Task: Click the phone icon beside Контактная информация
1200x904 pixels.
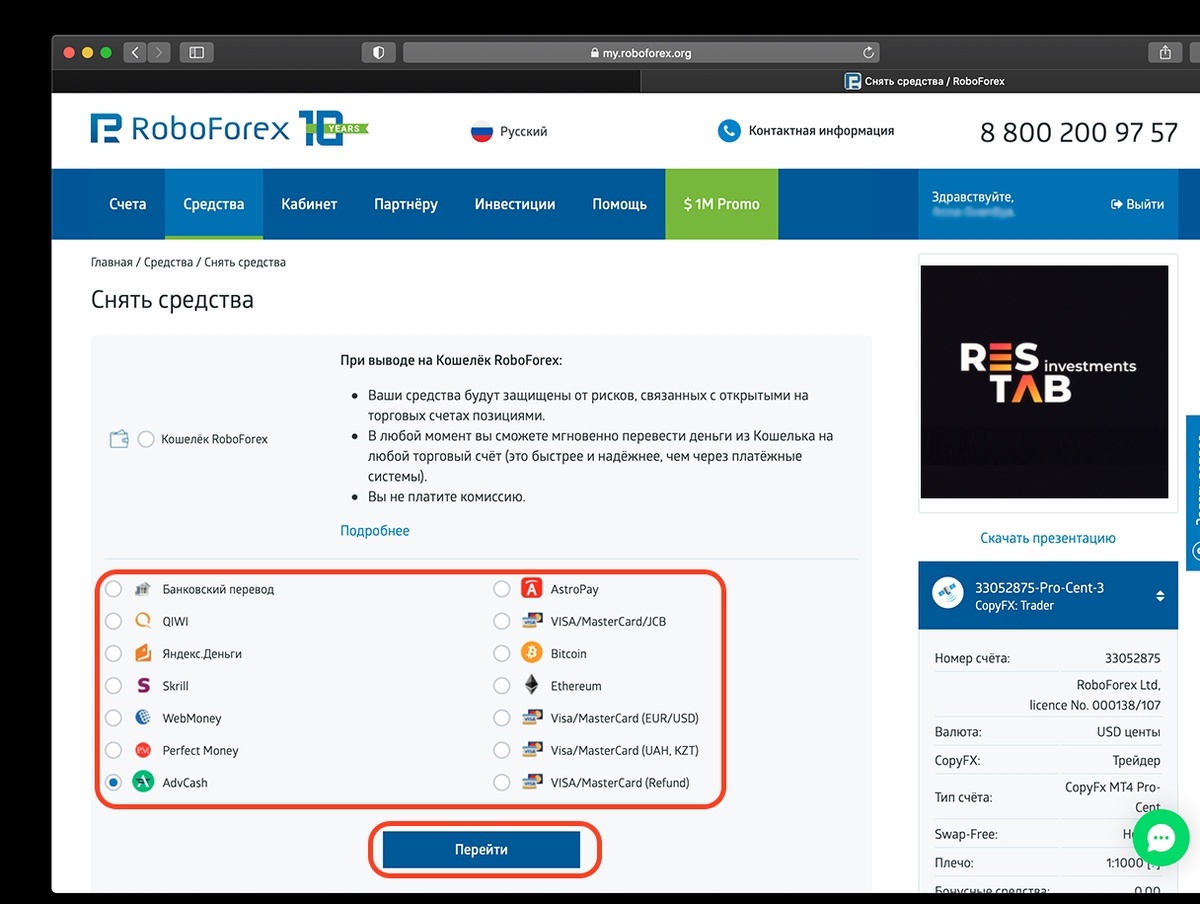Action: point(729,131)
